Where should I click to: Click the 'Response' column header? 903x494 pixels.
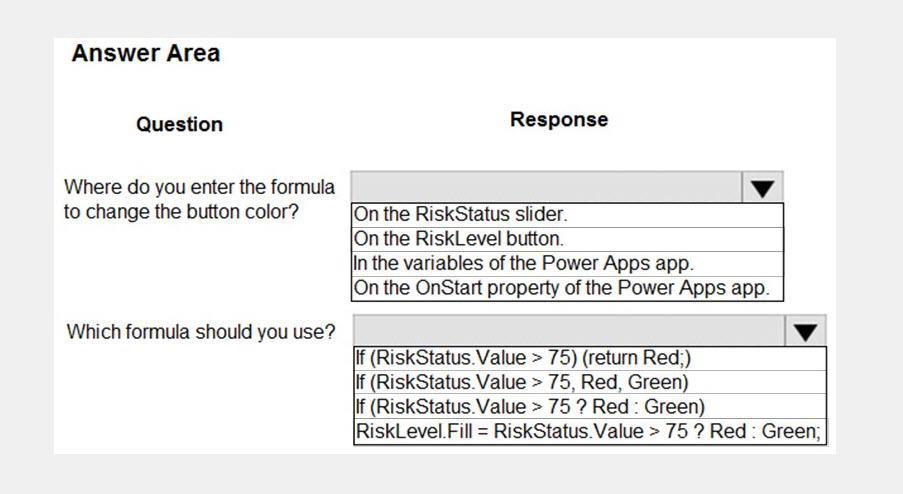click(x=559, y=120)
